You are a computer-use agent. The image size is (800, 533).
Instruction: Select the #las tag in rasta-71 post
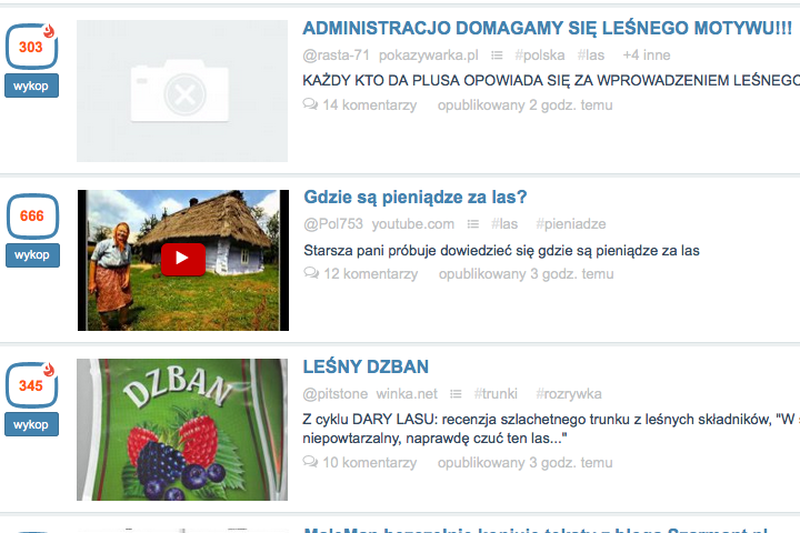click(591, 55)
